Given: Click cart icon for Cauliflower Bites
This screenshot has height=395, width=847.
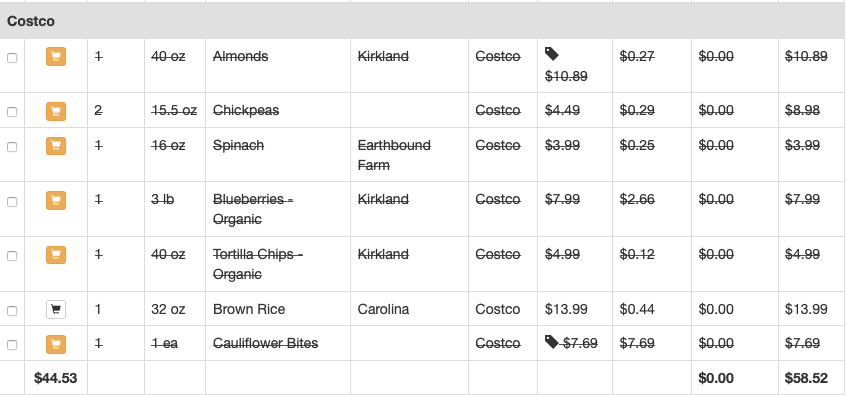Looking at the screenshot, I should tap(56, 344).
